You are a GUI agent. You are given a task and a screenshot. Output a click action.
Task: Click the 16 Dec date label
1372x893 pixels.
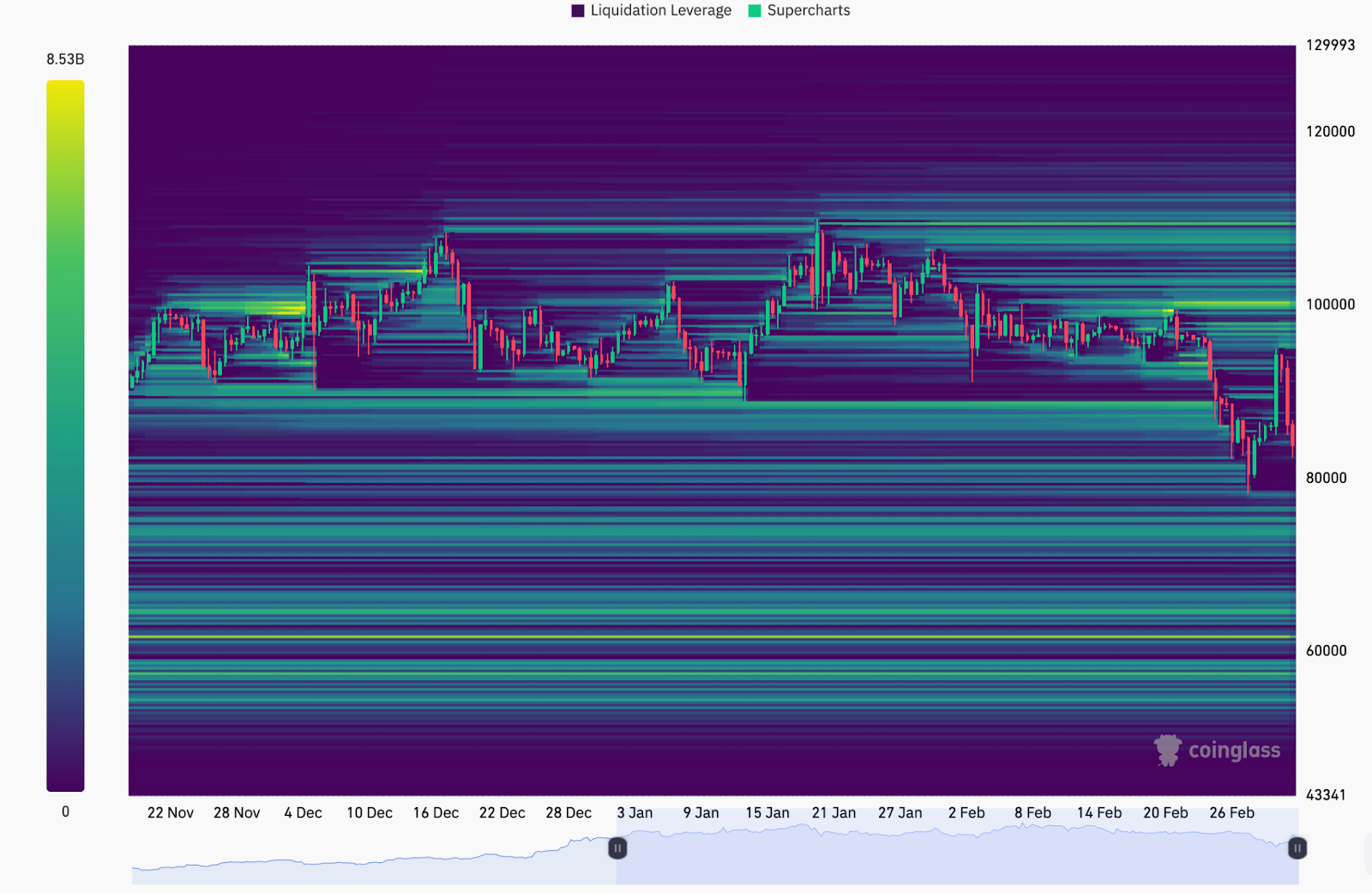click(x=436, y=812)
